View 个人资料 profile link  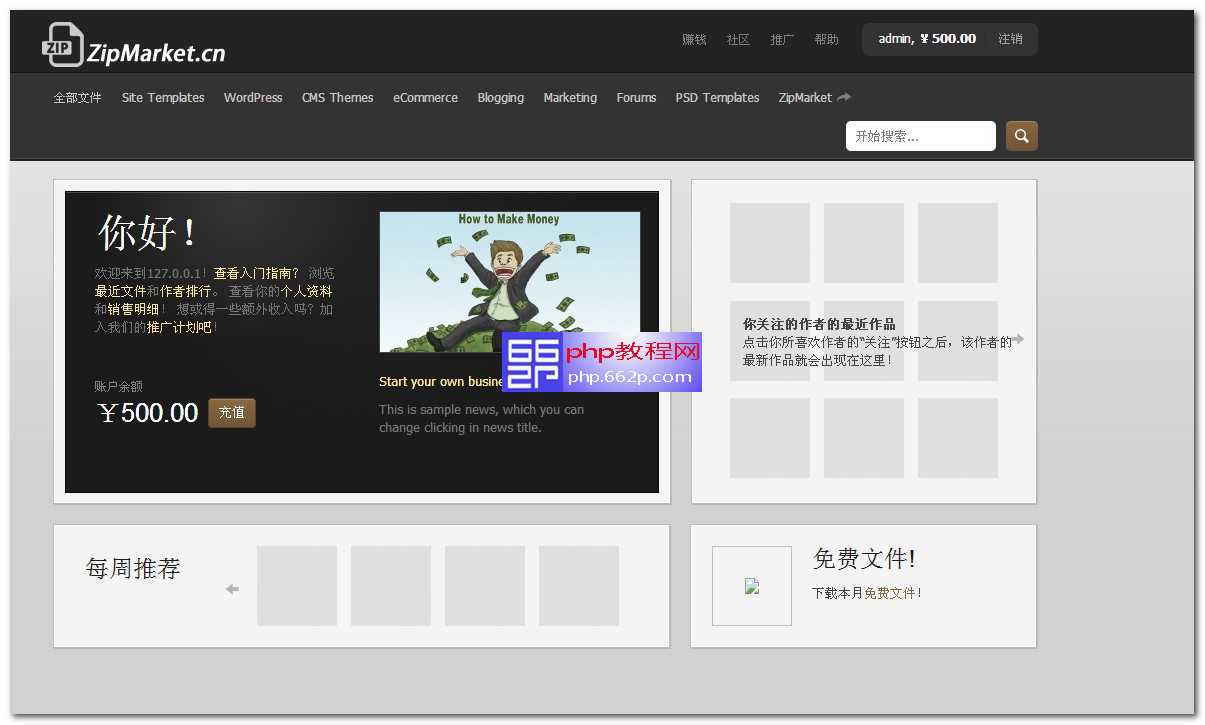click(306, 291)
